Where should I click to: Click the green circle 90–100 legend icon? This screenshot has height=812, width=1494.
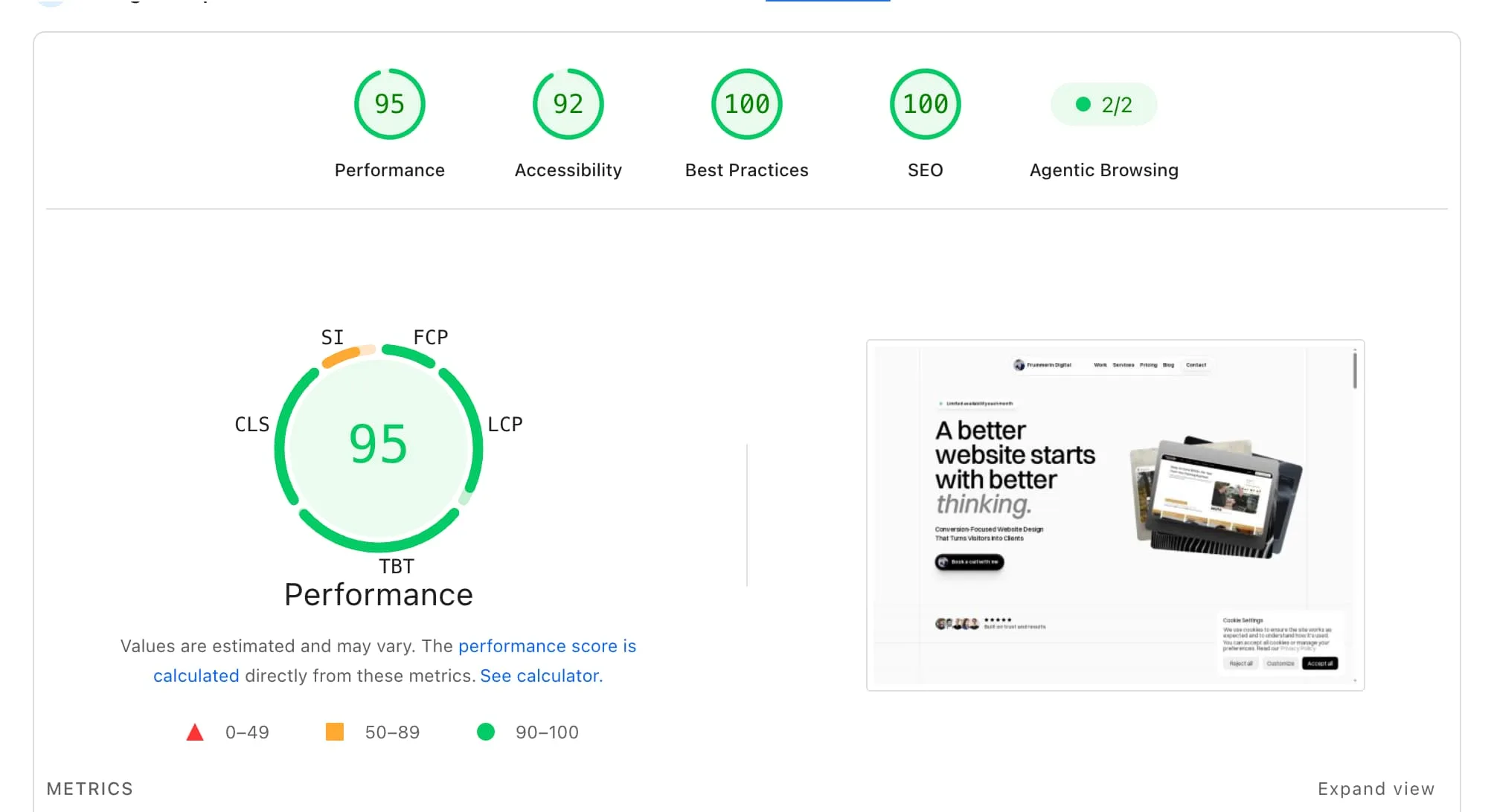tap(486, 732)
